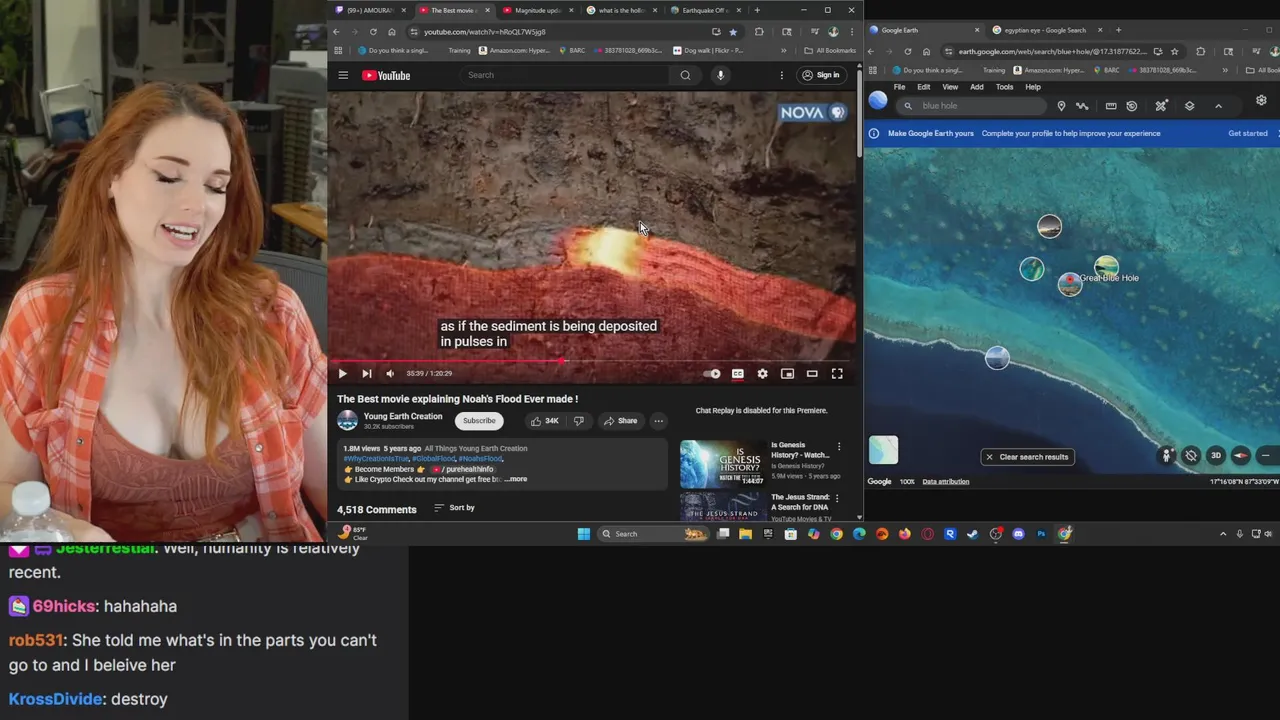The width and height of the screenshot is (1280, 720).
Task: Select the measure ruler tool in Google Earth
Action: (x=1110, y=106)
